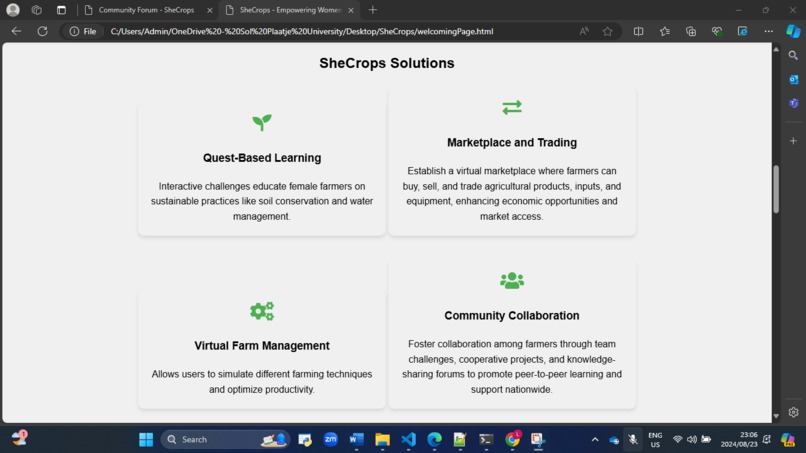Screen dimensions: 806x453
Task: Add a new sidebar app with the plus
Action: pyautogui.click(x=793, y=141)
